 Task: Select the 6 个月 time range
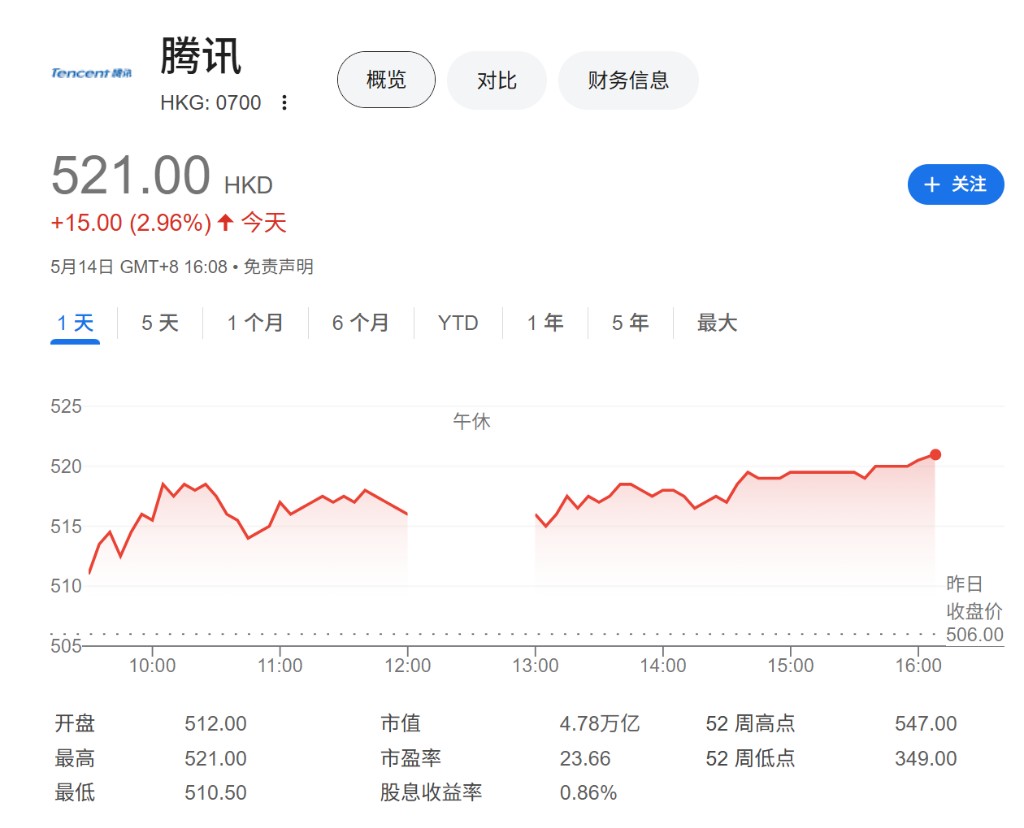360,323
